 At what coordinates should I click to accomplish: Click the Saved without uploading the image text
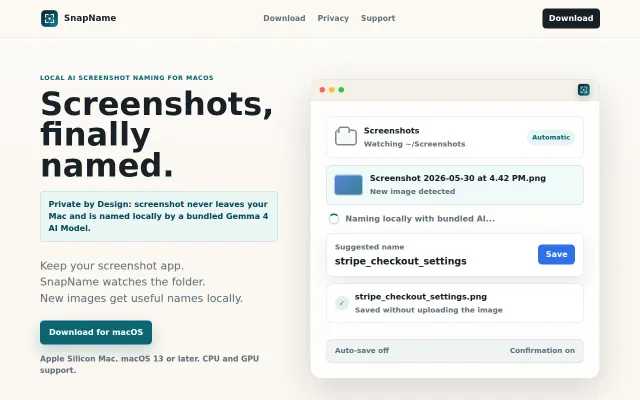[x=429, y=310]
